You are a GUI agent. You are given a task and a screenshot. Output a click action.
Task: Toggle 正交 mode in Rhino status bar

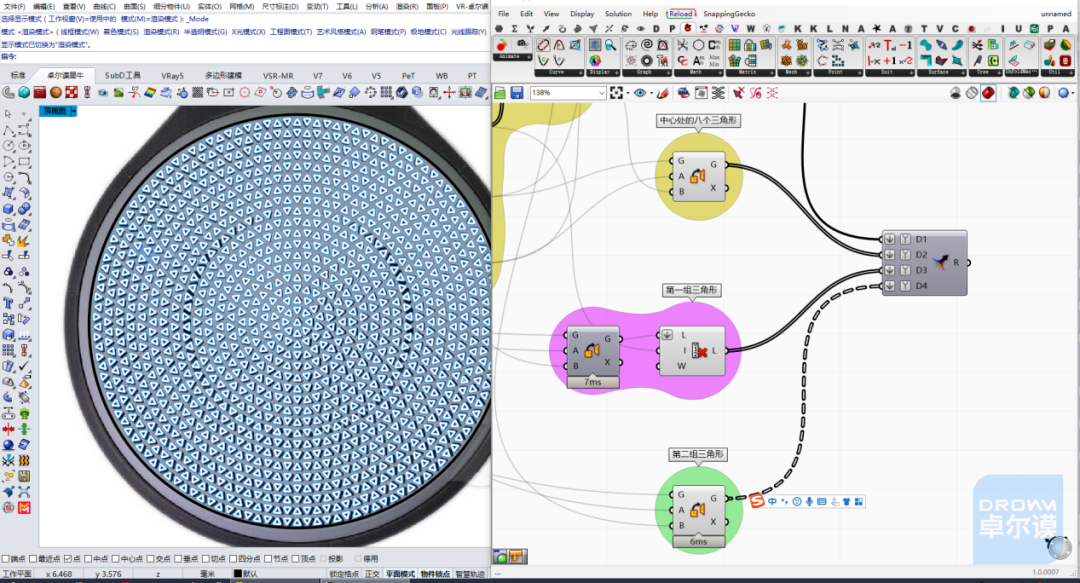point(372,573)
